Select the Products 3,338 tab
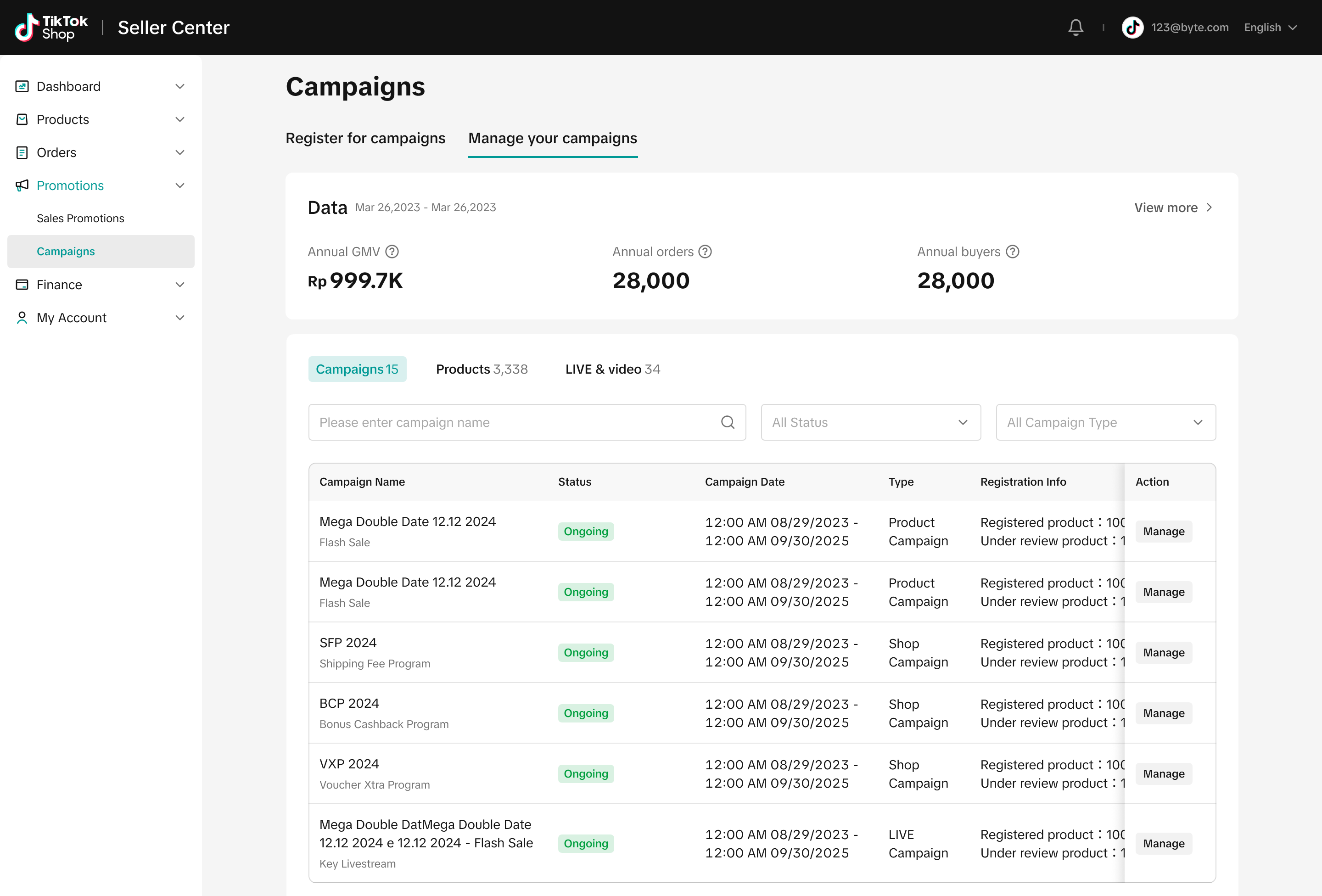1322x896 pixels. (481, 369)
